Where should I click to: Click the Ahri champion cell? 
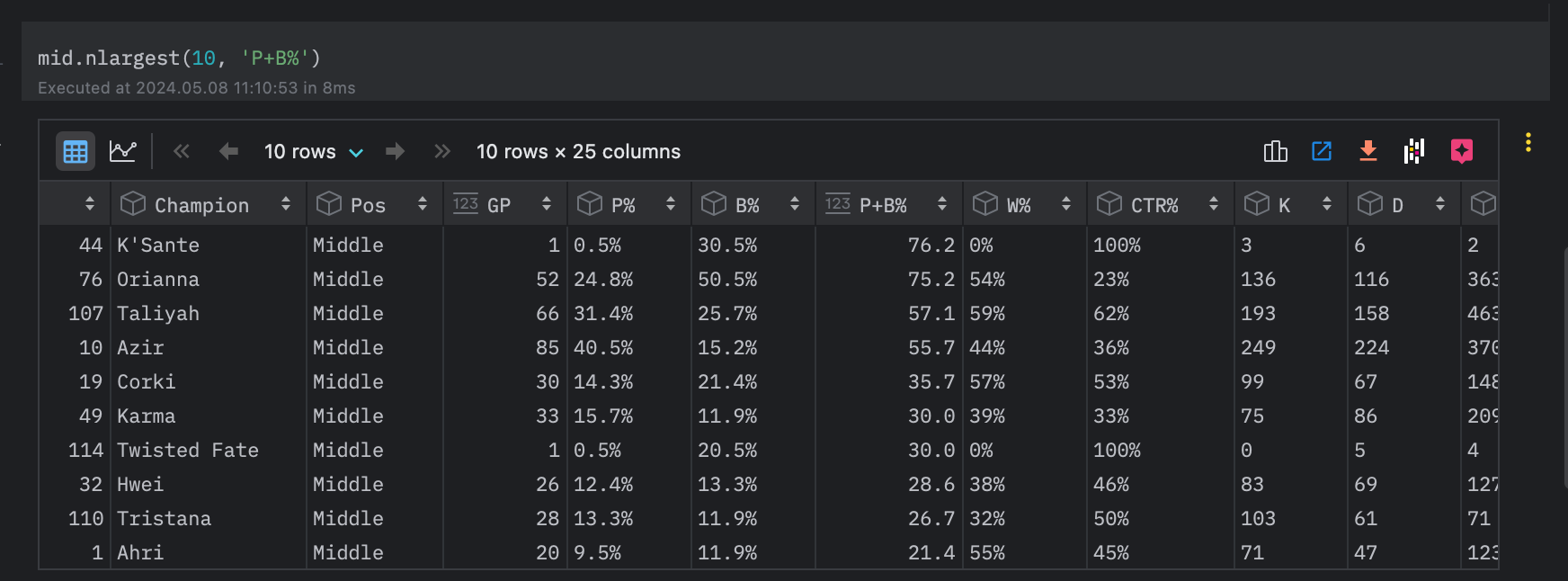209,552
